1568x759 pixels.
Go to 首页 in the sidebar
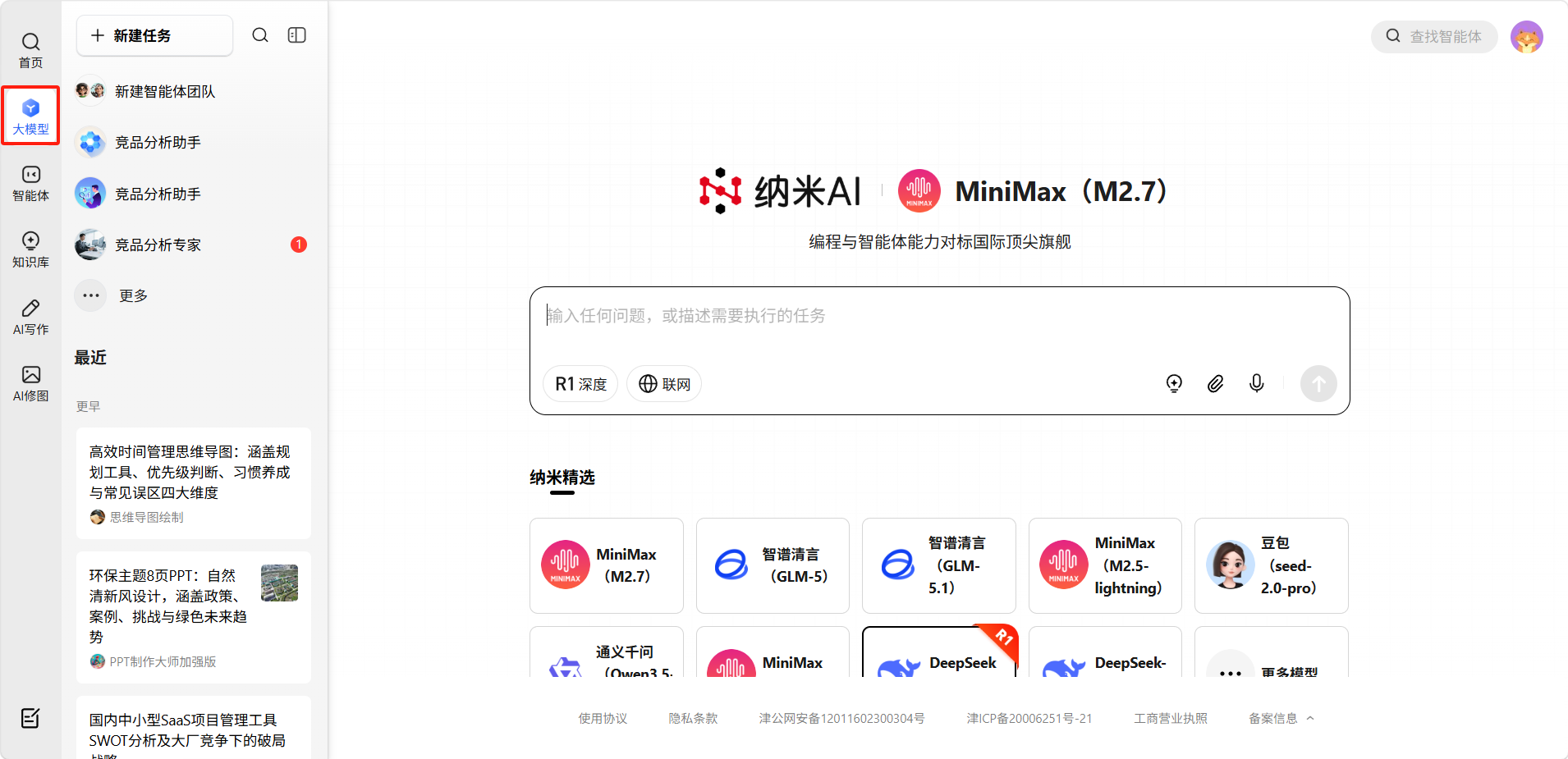(30, 49)
